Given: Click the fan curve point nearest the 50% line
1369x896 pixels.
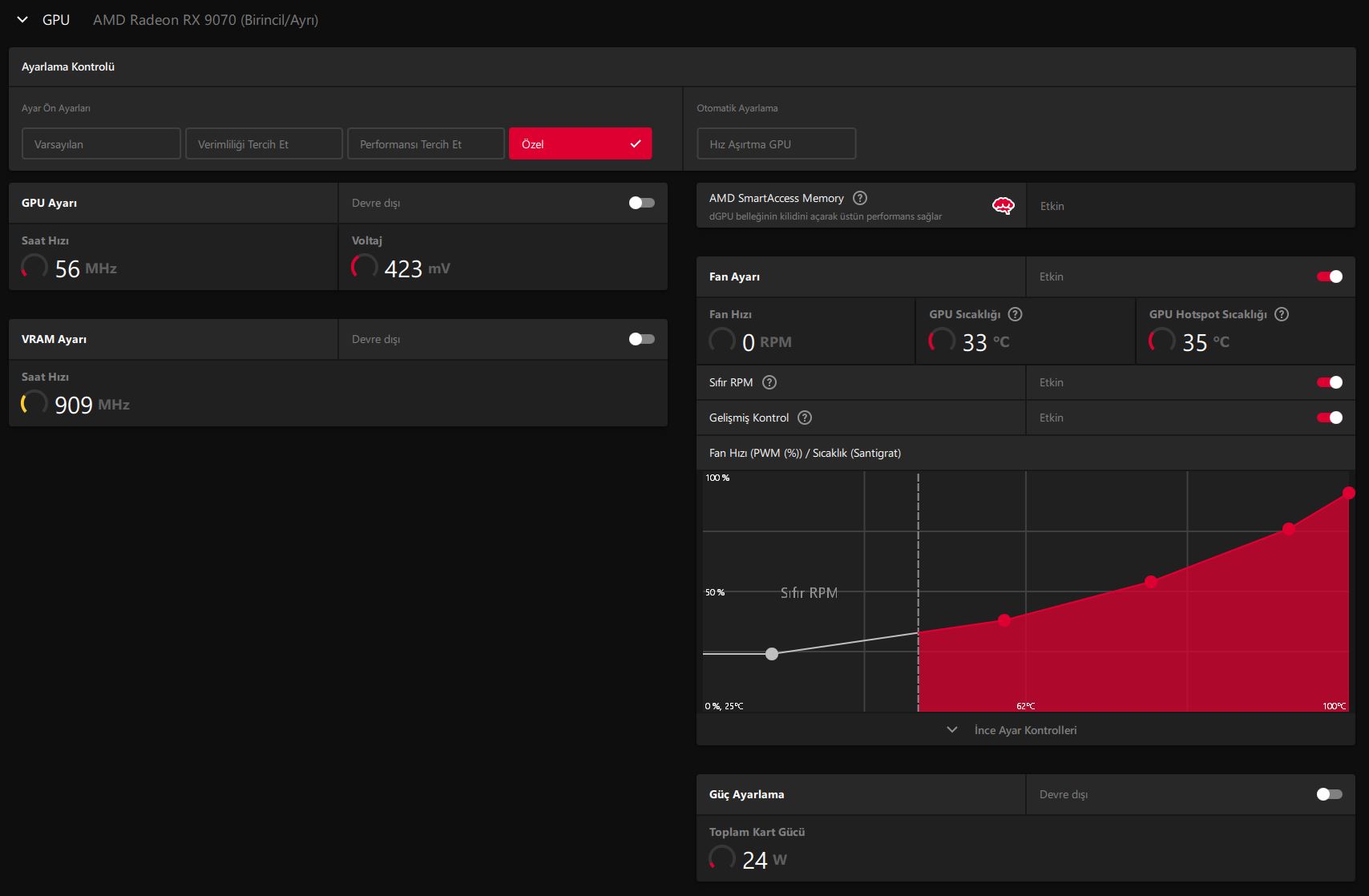Looking at the screenshot, I should [x=1151, y=582].
